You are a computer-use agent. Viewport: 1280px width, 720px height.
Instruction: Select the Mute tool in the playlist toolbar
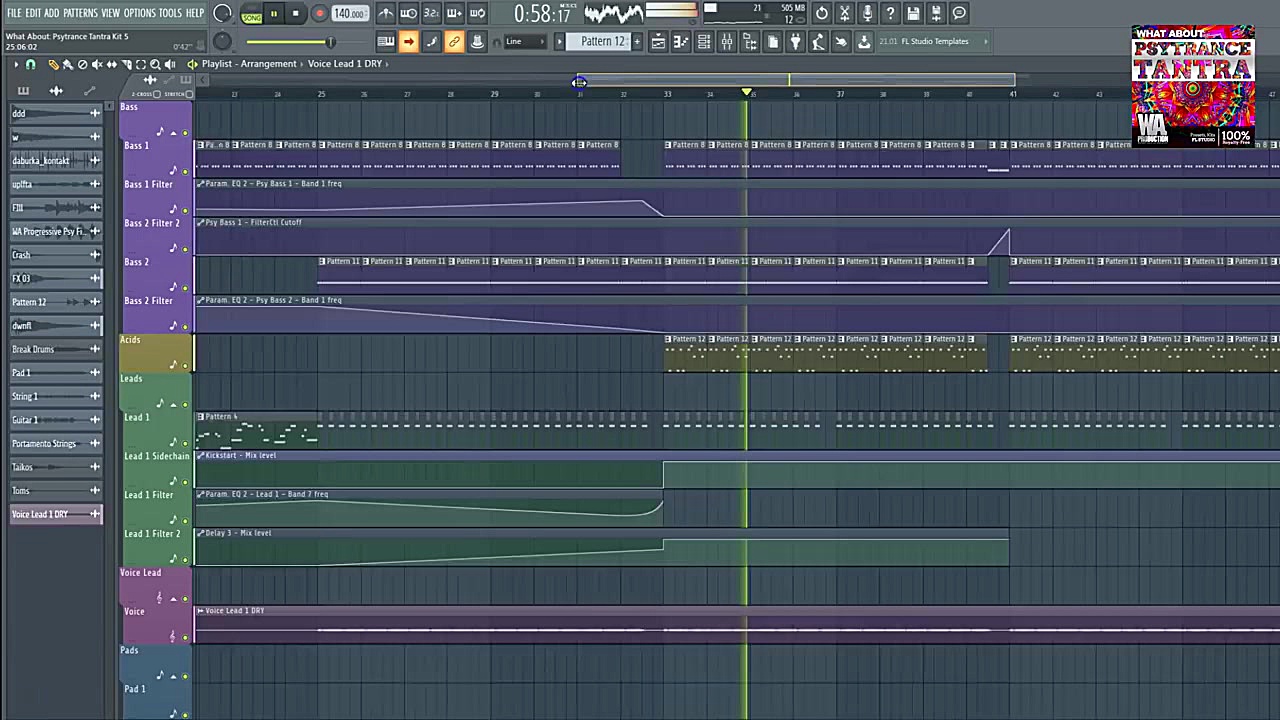(96, 63)
